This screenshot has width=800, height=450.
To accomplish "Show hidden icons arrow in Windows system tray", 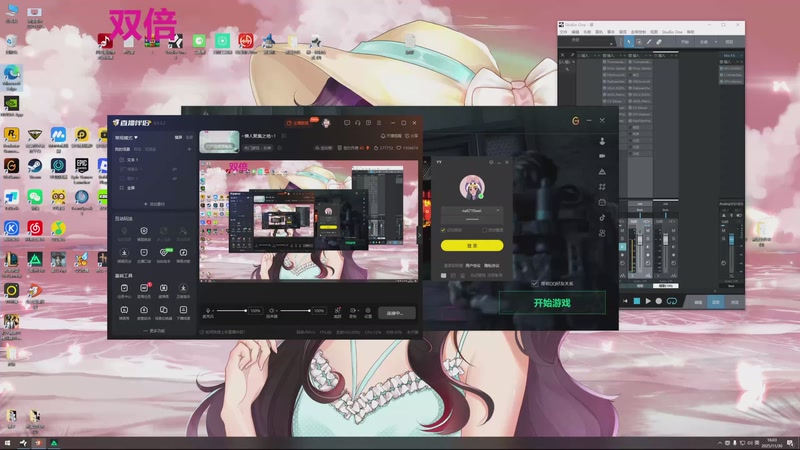I will pyautogui.click(x=720, y=443).
